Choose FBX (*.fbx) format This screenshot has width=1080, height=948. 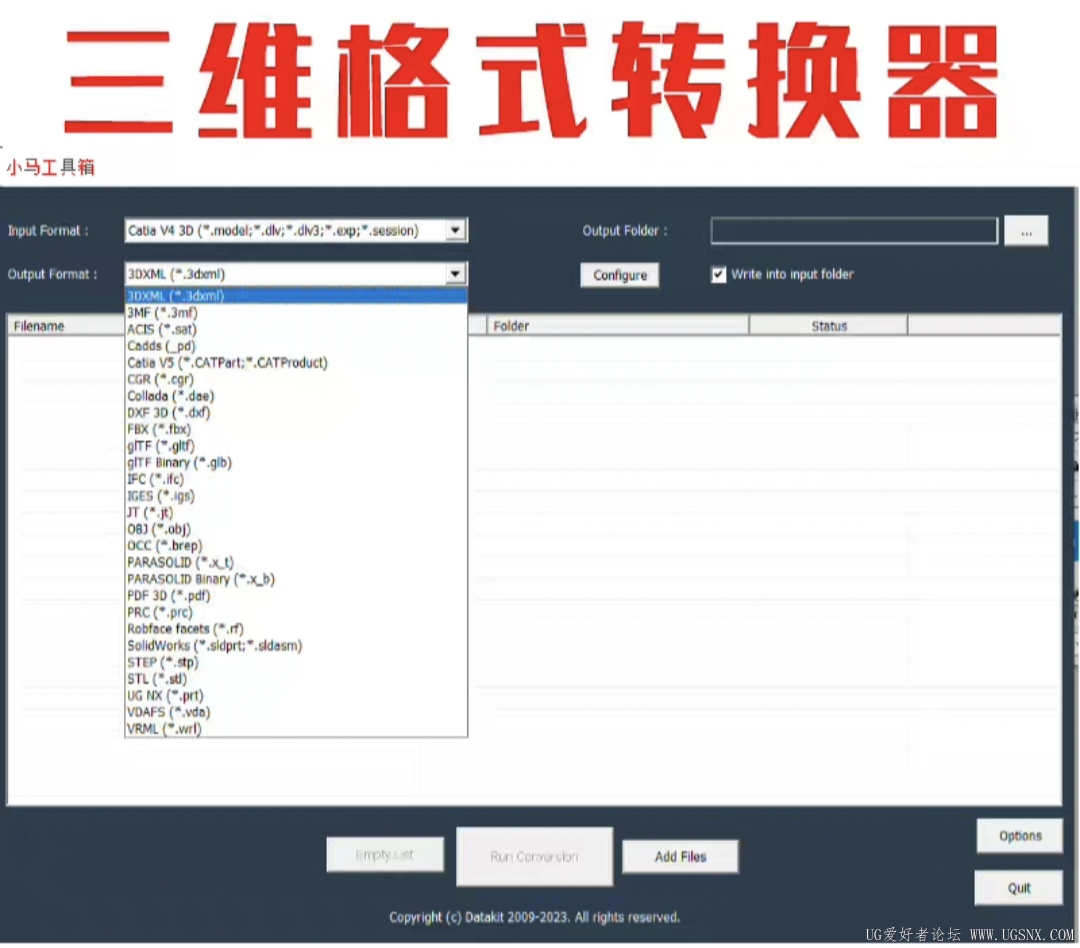pyautogui.click(x=295, y=429)
